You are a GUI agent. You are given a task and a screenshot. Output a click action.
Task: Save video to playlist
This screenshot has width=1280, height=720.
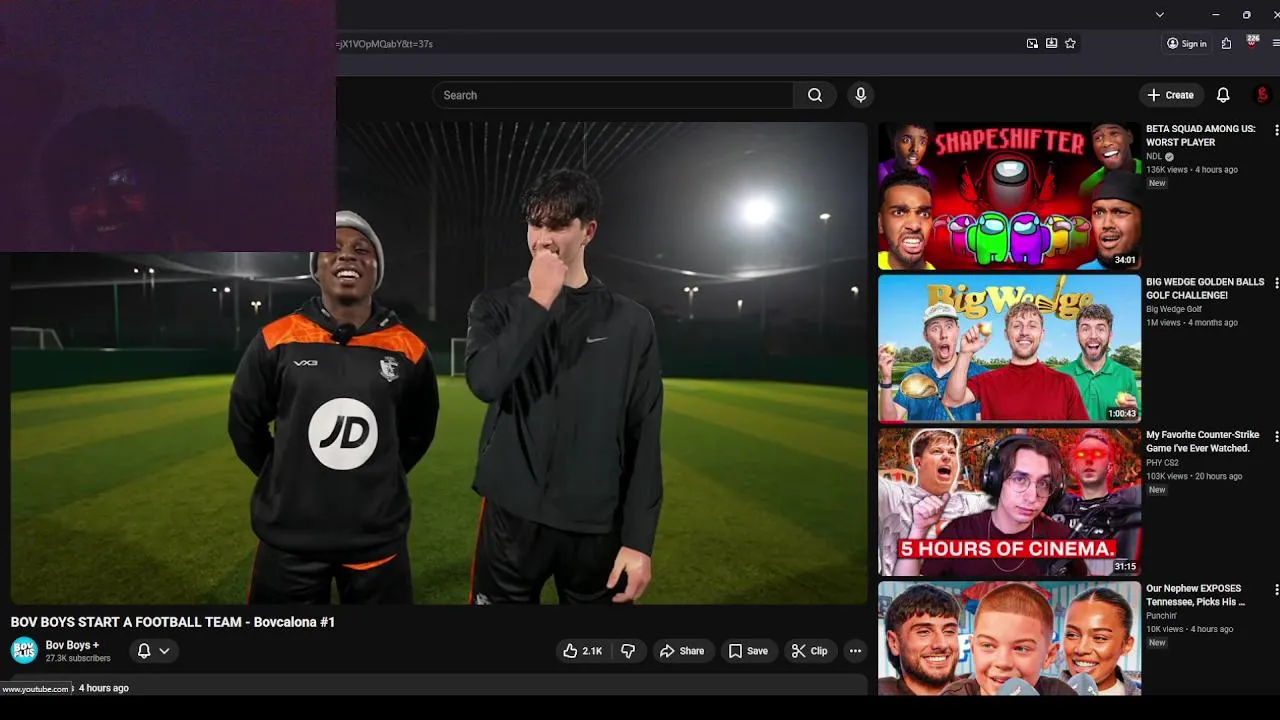click(748, 651)
